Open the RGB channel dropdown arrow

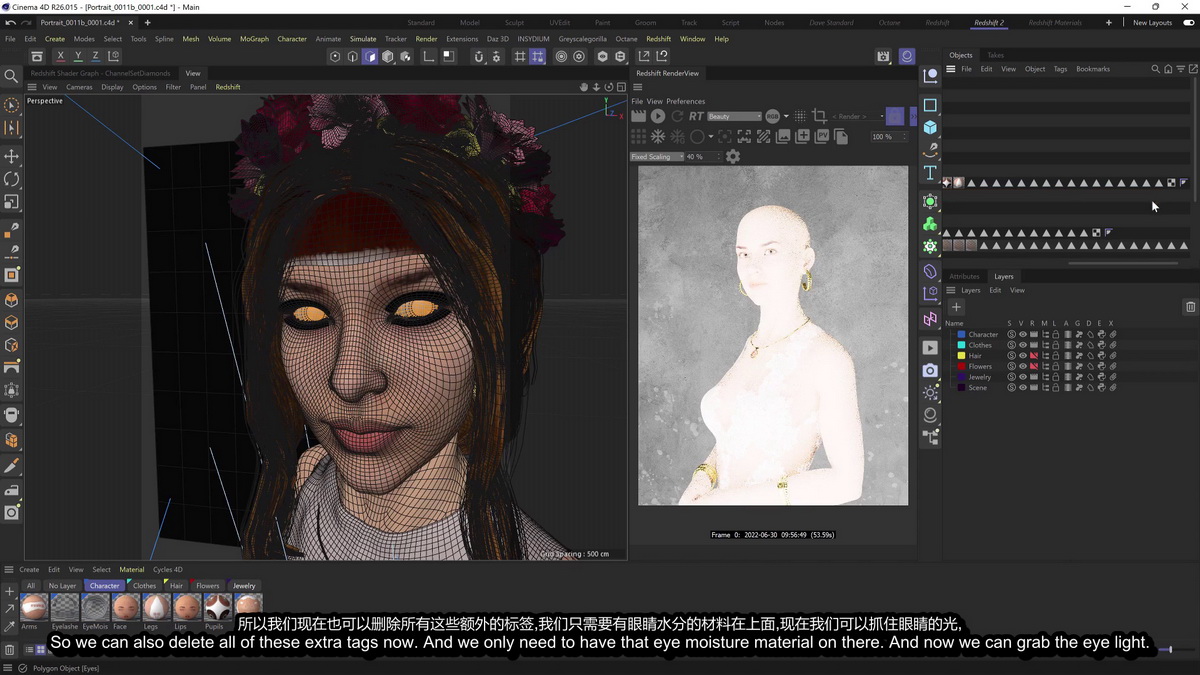tap(786, 116)
